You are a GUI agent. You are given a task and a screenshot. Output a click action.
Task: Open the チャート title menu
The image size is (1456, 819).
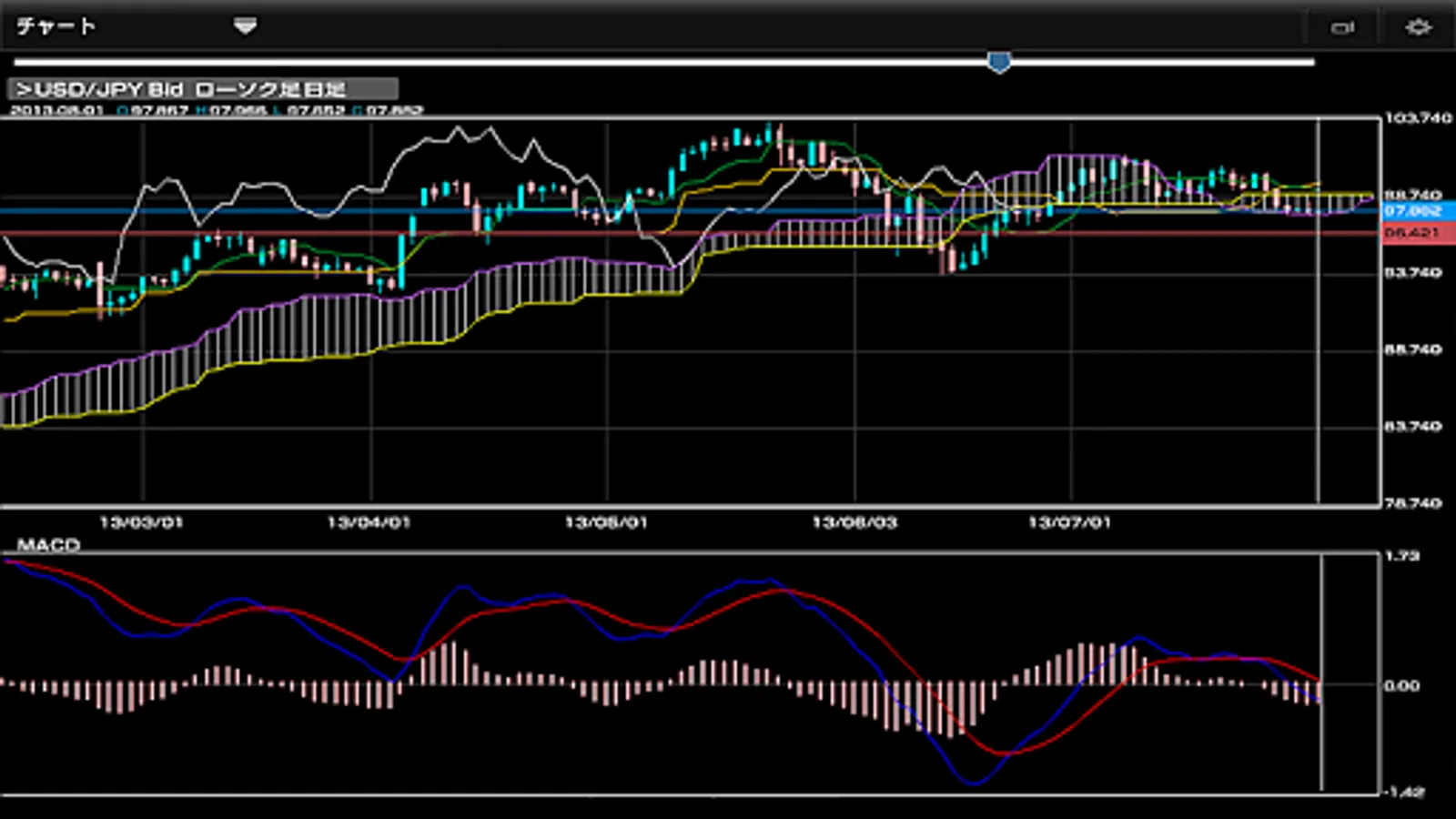(x=56, y=26)
